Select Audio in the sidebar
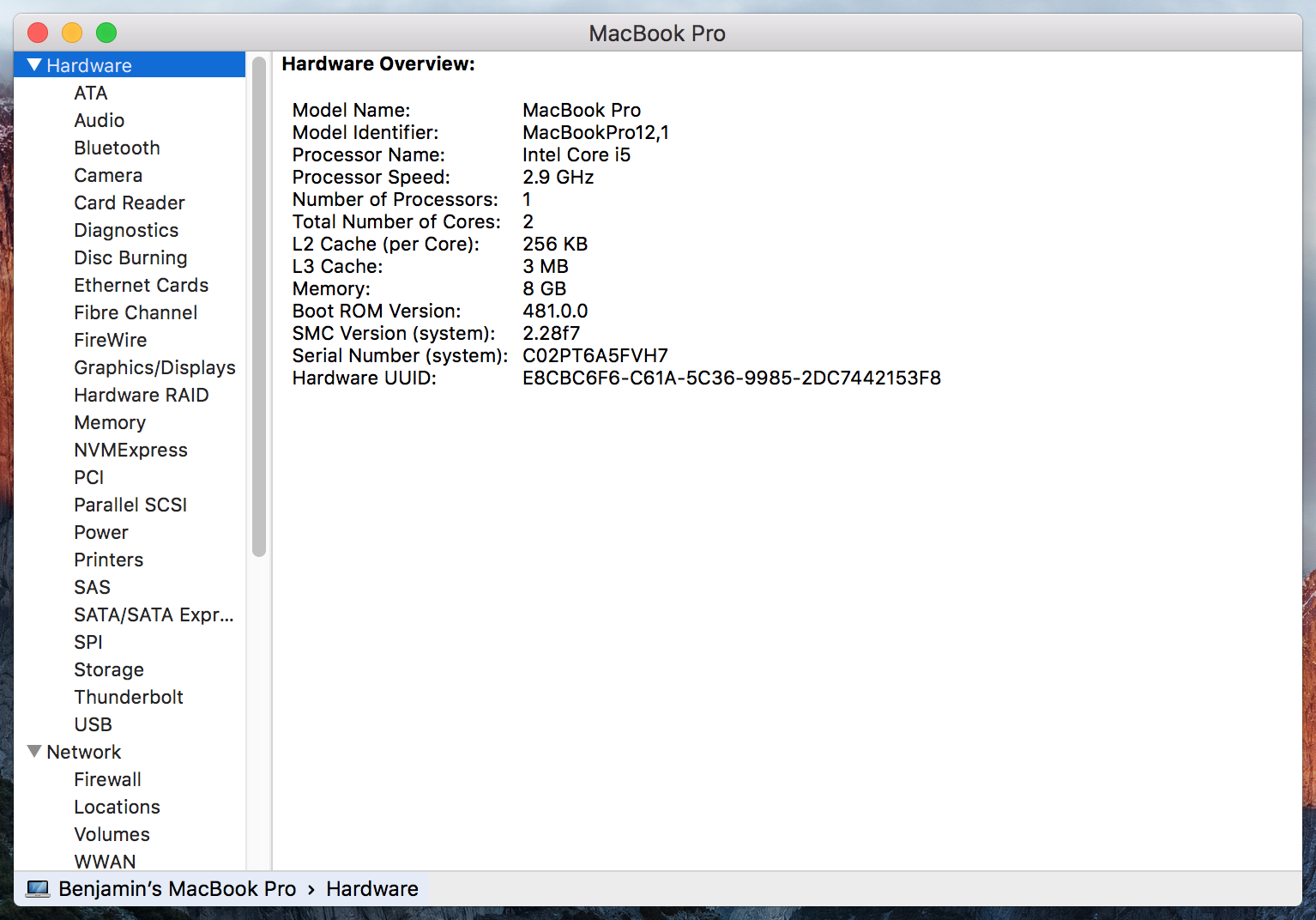The width and height of the screenshot is (1316, 920). [100, 120]
